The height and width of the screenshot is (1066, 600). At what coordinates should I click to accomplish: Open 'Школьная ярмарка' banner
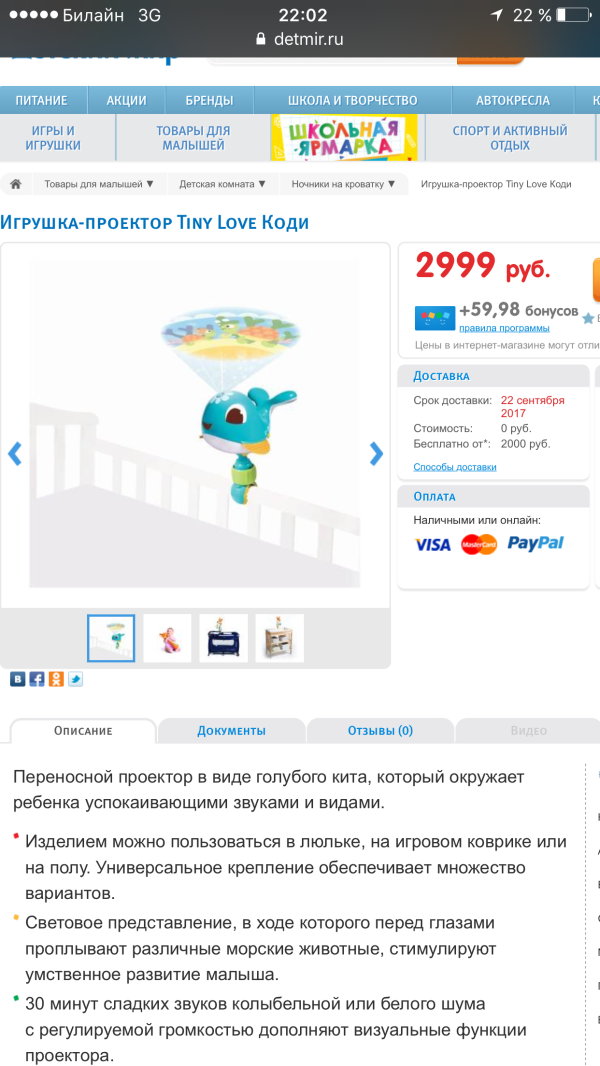[344, 138]
